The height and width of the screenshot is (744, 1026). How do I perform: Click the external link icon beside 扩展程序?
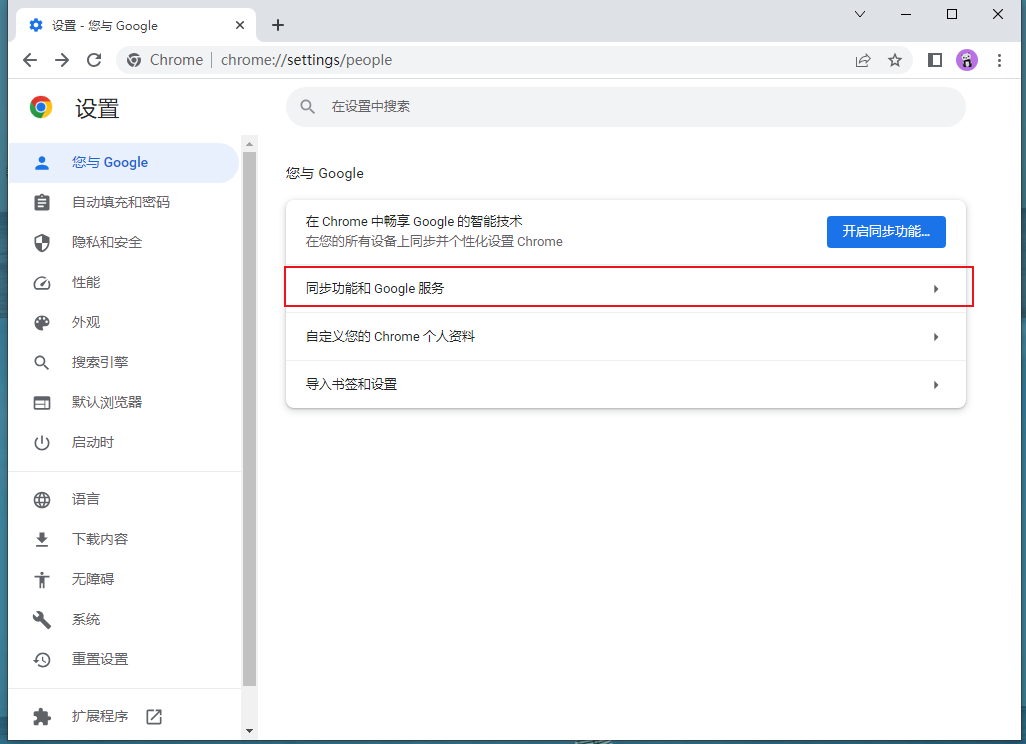click(154, 717)
